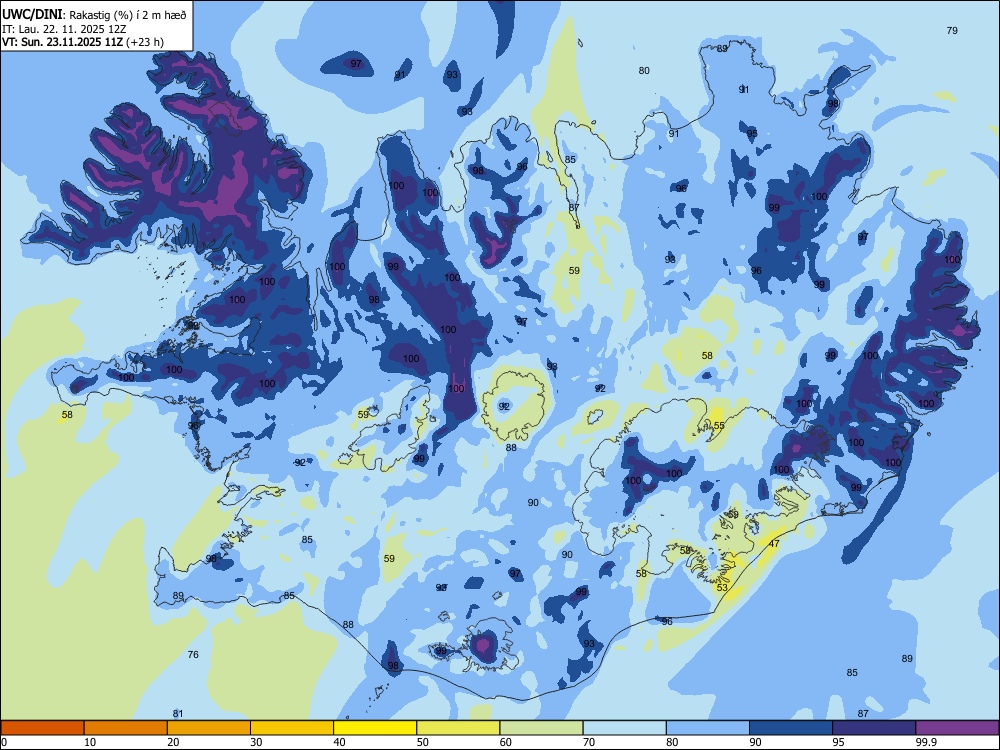Click the value 58 off Snæfellsnes west tip
The image size is (1000, 750).
tap(67, 415)
